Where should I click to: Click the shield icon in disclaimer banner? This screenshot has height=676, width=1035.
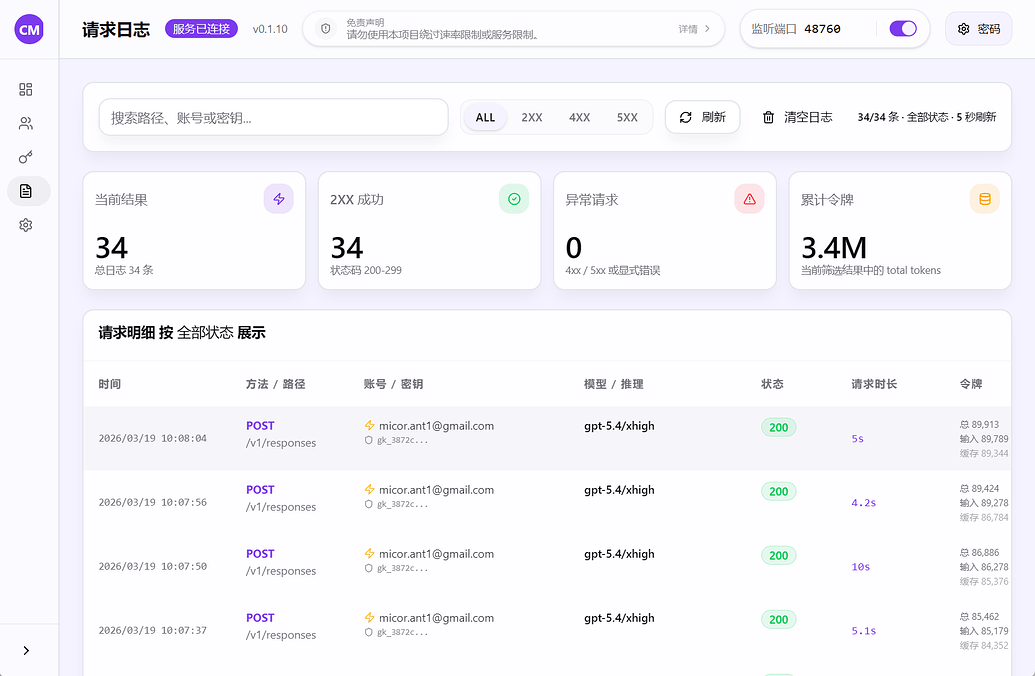[325, 29]
